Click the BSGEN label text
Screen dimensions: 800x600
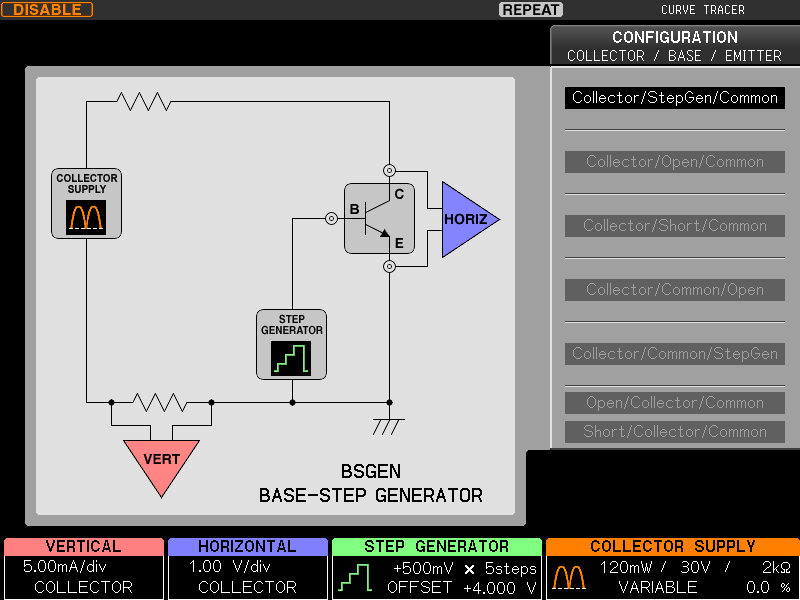(371, 471)
